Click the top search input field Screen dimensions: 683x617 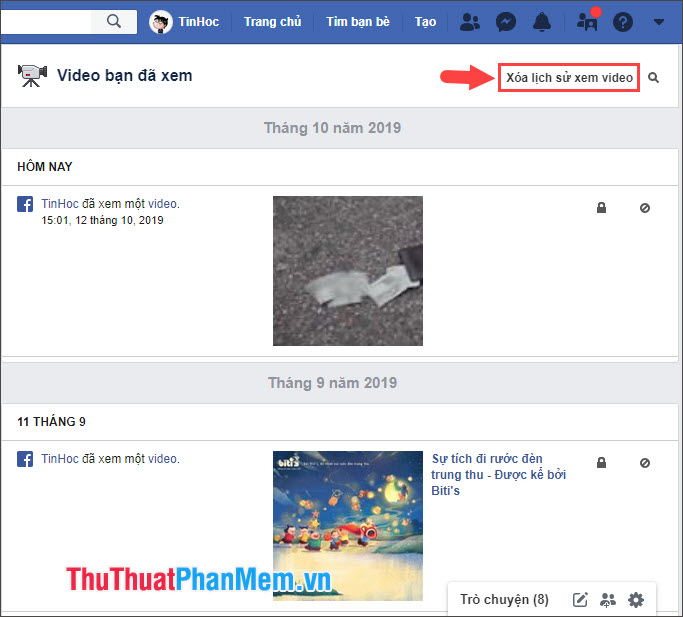pos(46,21)
